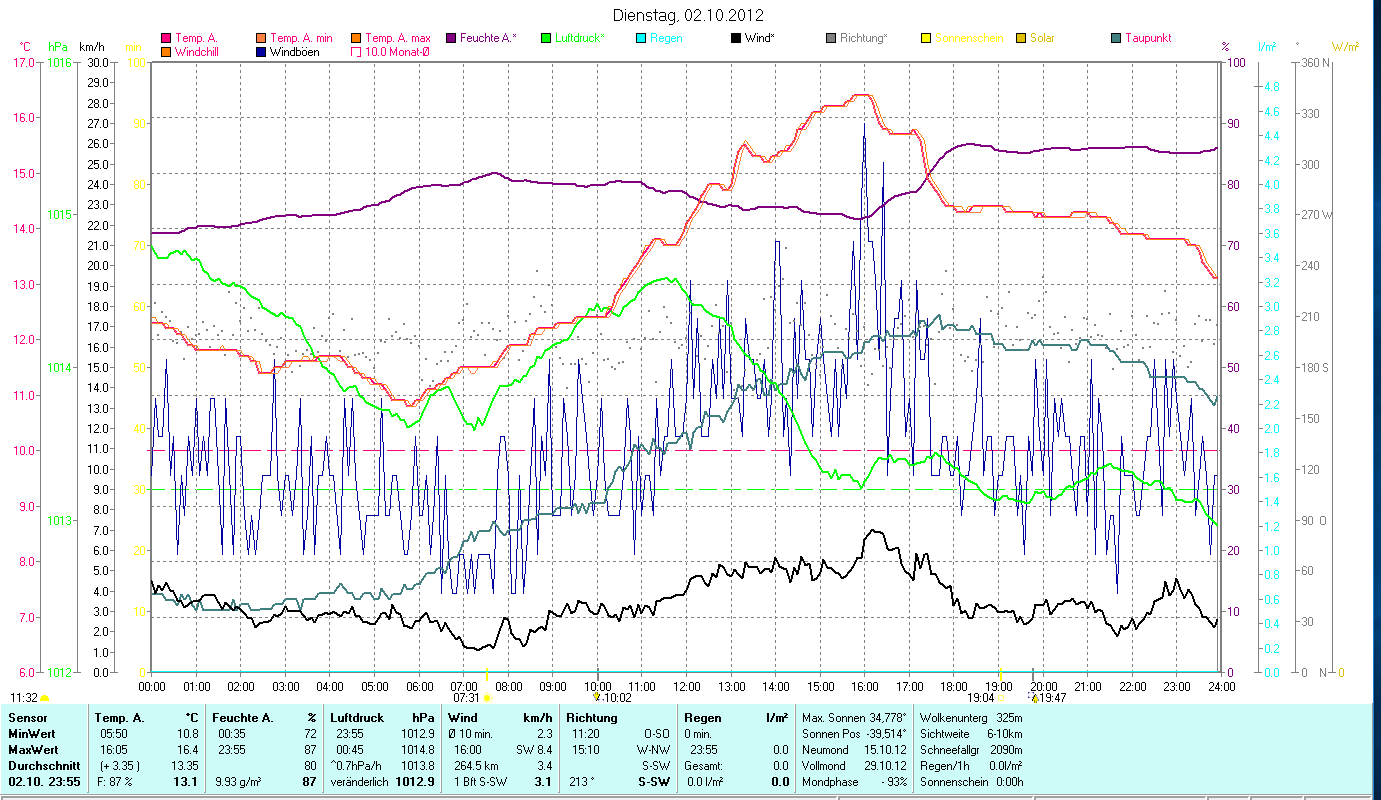Click the Temp. A. max legend label

[397, 38]
